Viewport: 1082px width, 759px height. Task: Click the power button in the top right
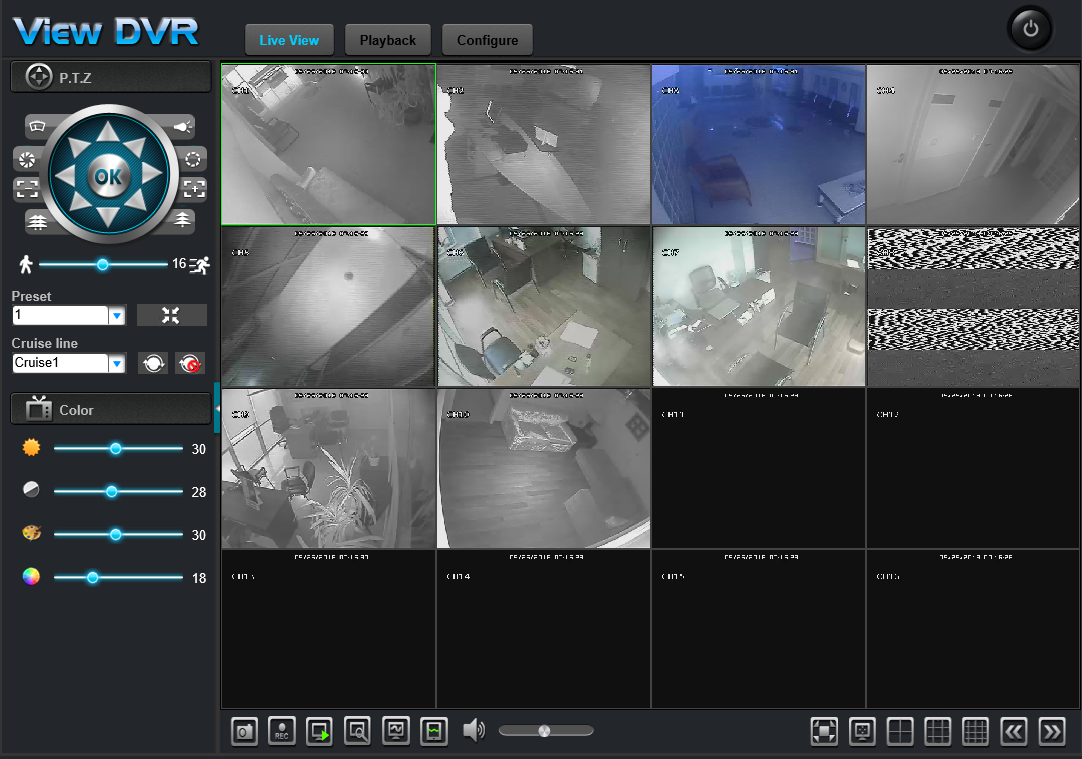1030,29
